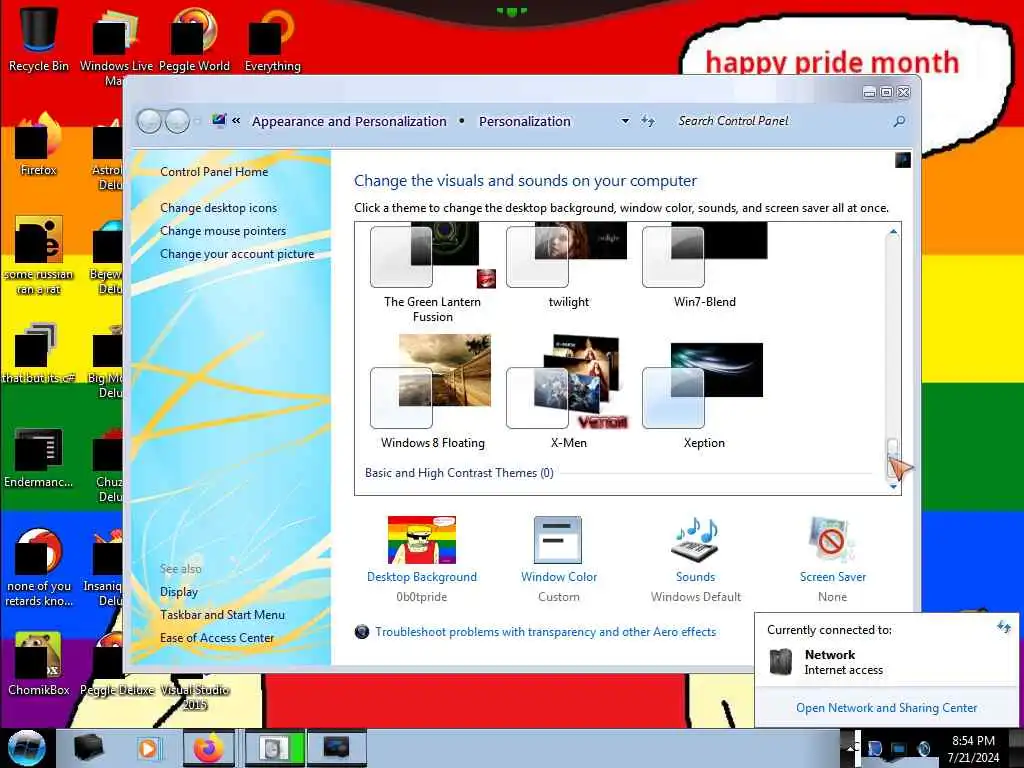The height and width of the screenshot is (768, 1024).
Task: Open the Display link under See also
Action: pyautogui.click(x=179, y=592)
